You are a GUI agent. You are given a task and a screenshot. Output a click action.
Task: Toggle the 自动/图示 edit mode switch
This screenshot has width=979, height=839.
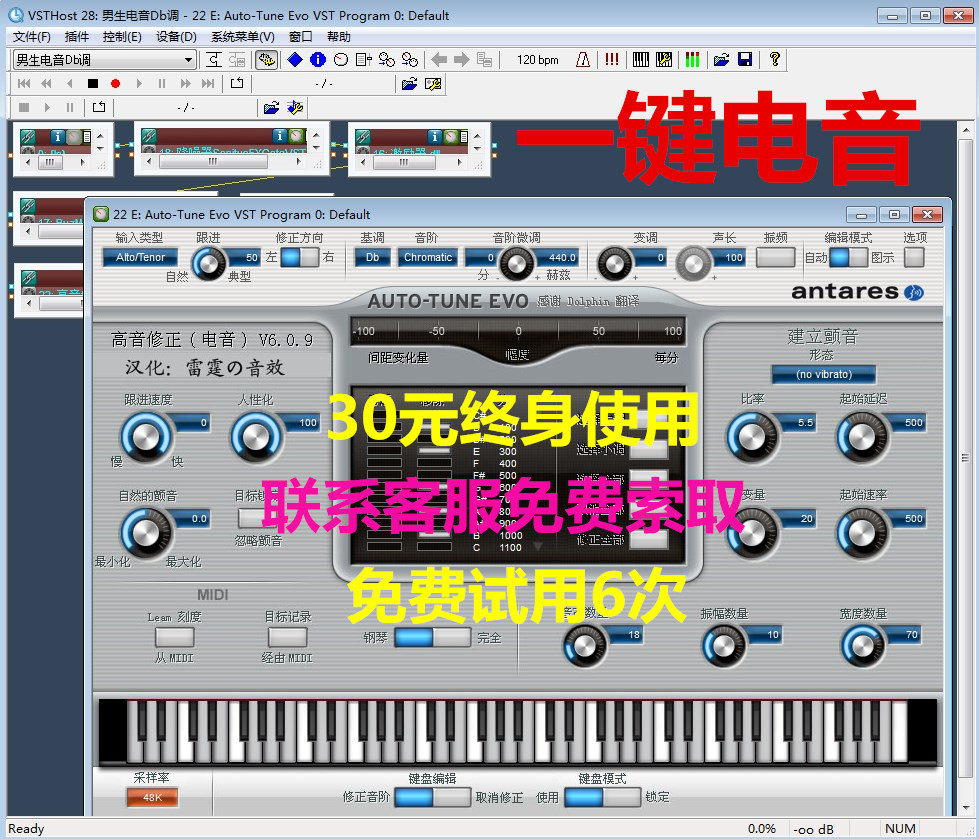(849, 257)
